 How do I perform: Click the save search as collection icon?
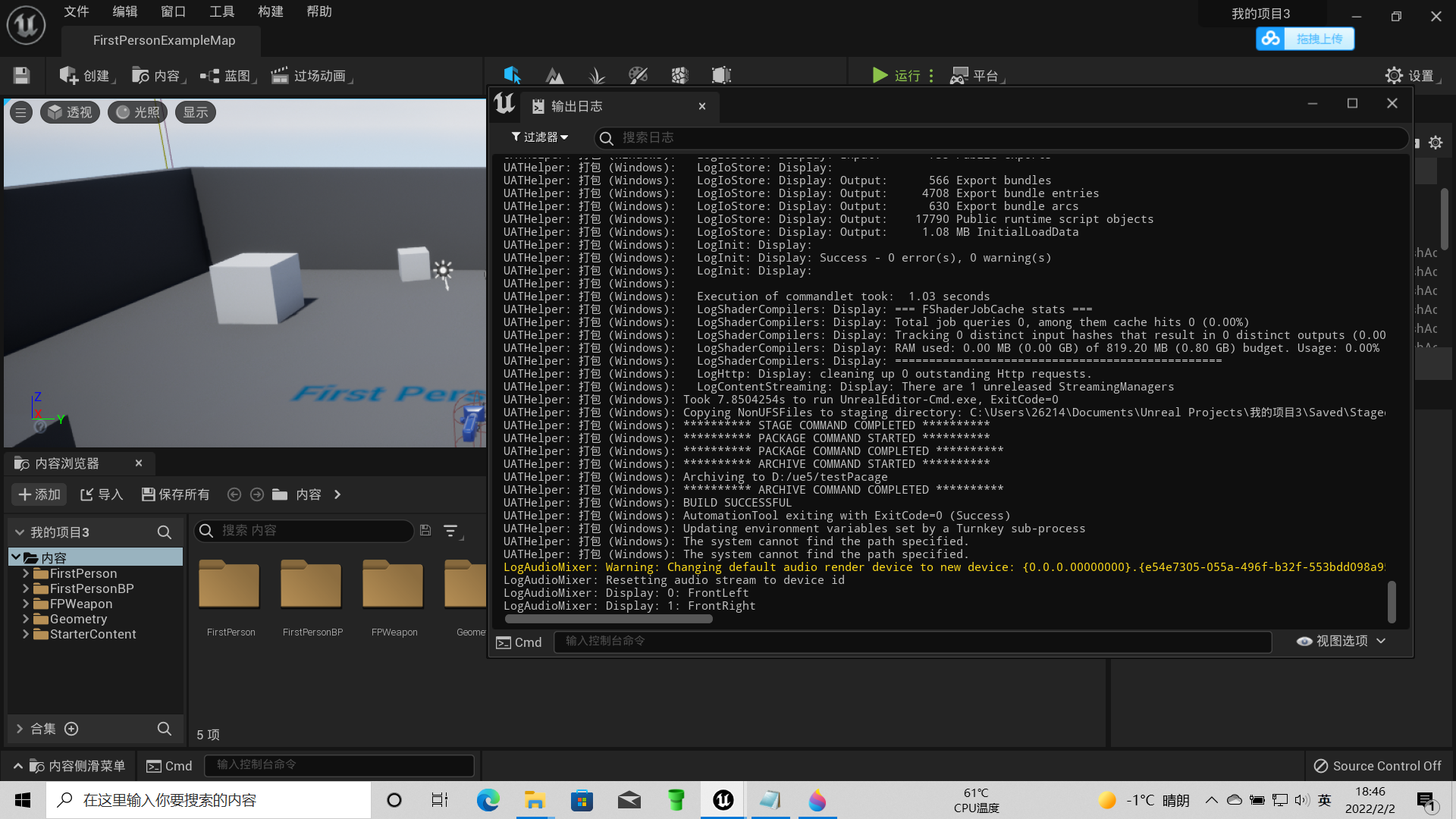425,531
